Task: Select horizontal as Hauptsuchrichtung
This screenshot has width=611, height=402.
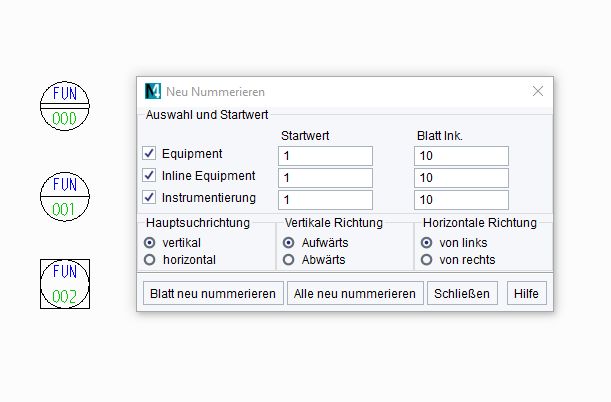Action: pos(150,260)
